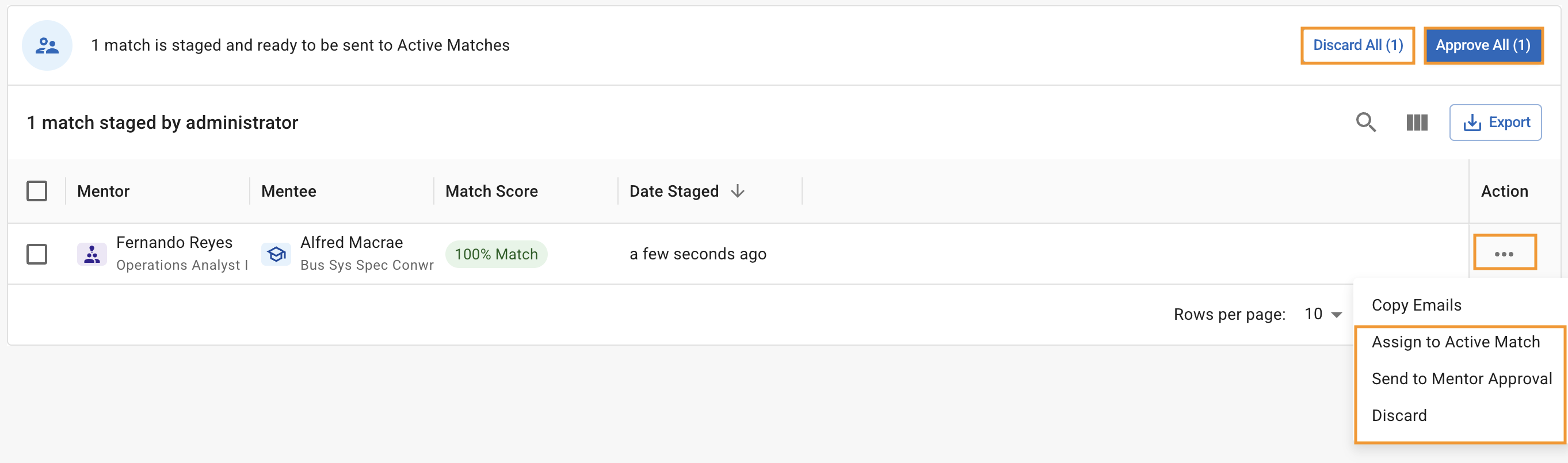Click the Match Score column header
Image resolution: width=1568 pixels, height=463 pixels.
click(491, 191)
